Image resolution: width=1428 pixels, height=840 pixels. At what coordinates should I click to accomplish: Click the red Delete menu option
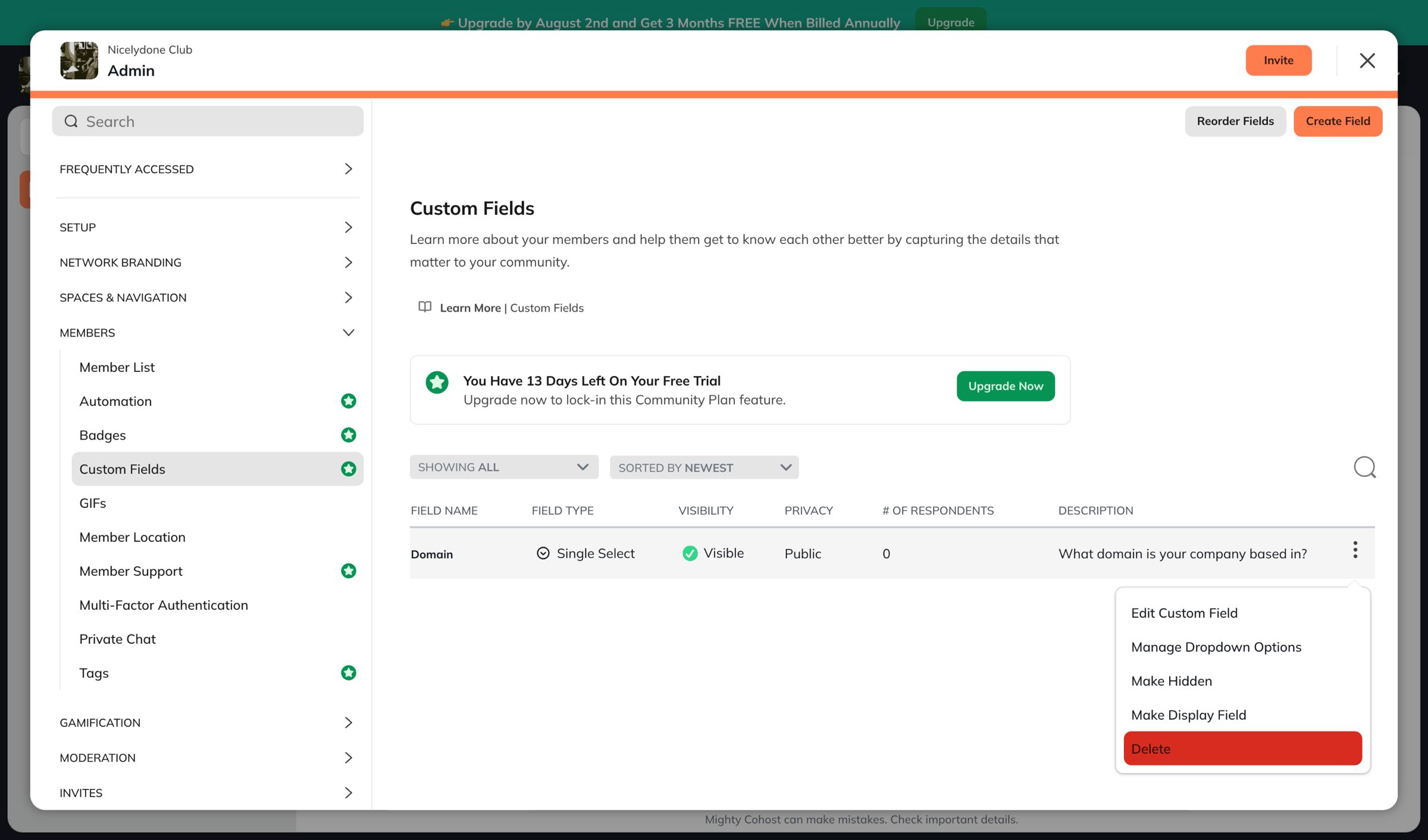pos(1242,748)
